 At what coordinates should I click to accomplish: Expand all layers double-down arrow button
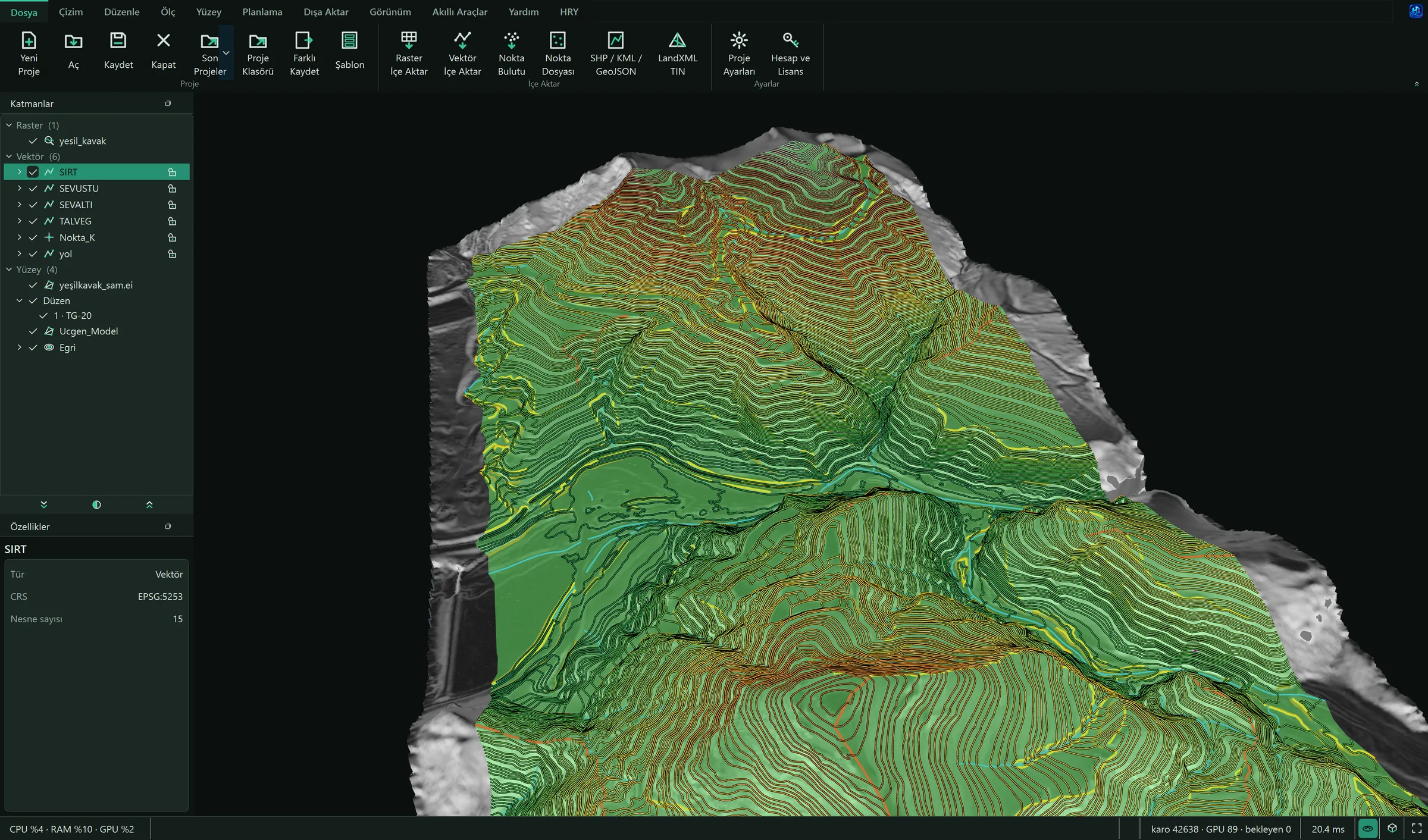43,504
